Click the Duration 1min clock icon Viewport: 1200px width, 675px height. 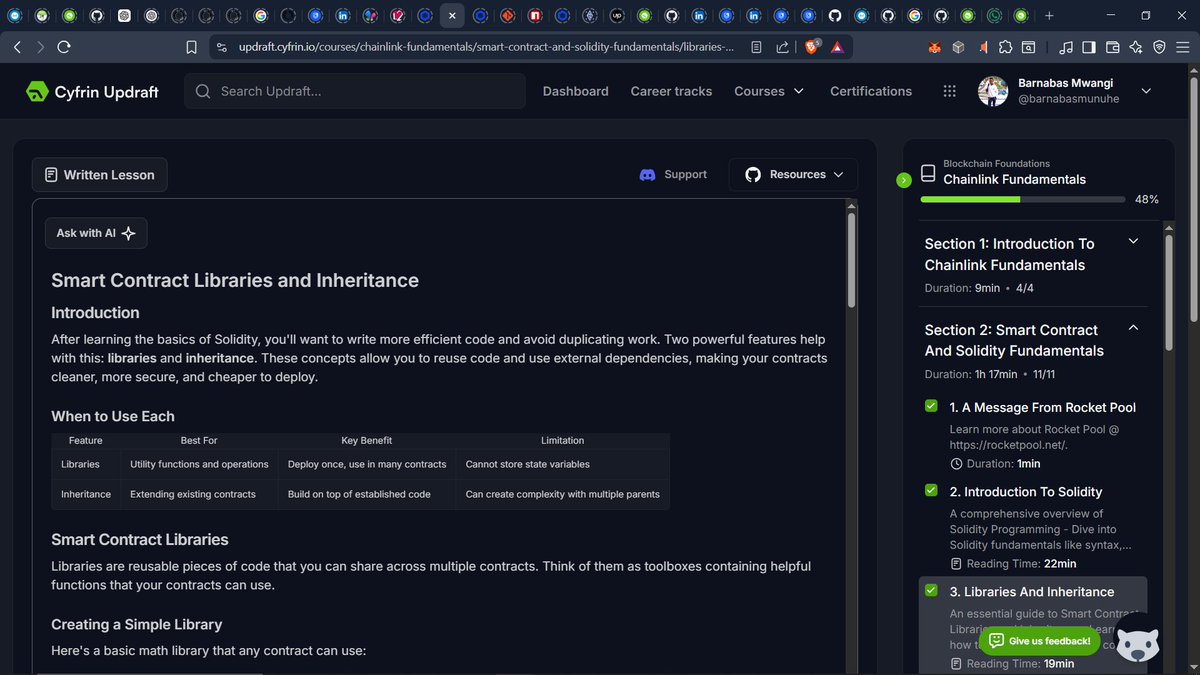pos(956,464)
